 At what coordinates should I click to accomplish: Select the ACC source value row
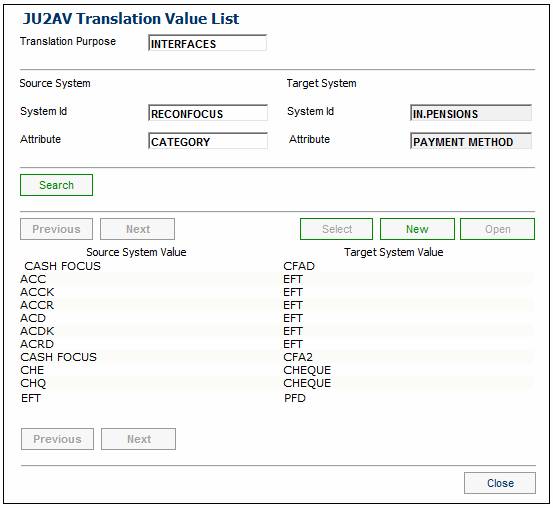click(277, 279)
